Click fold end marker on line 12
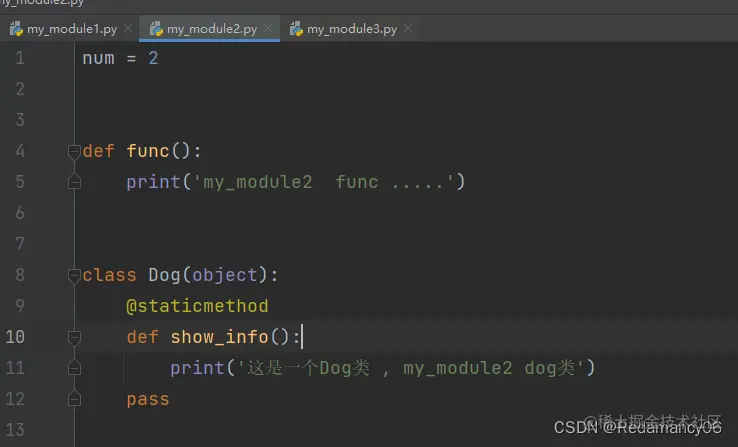 click(74, 399)
